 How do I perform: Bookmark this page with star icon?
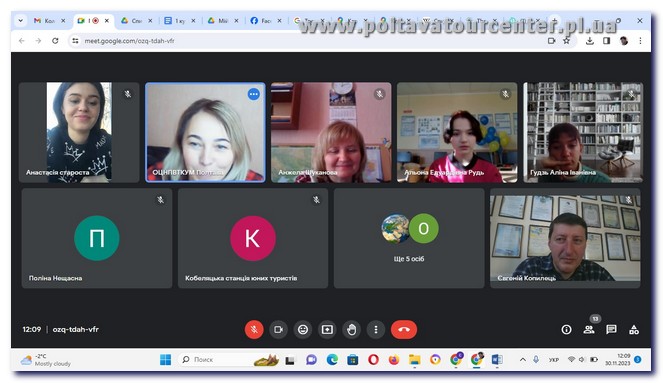coord(566,41)
